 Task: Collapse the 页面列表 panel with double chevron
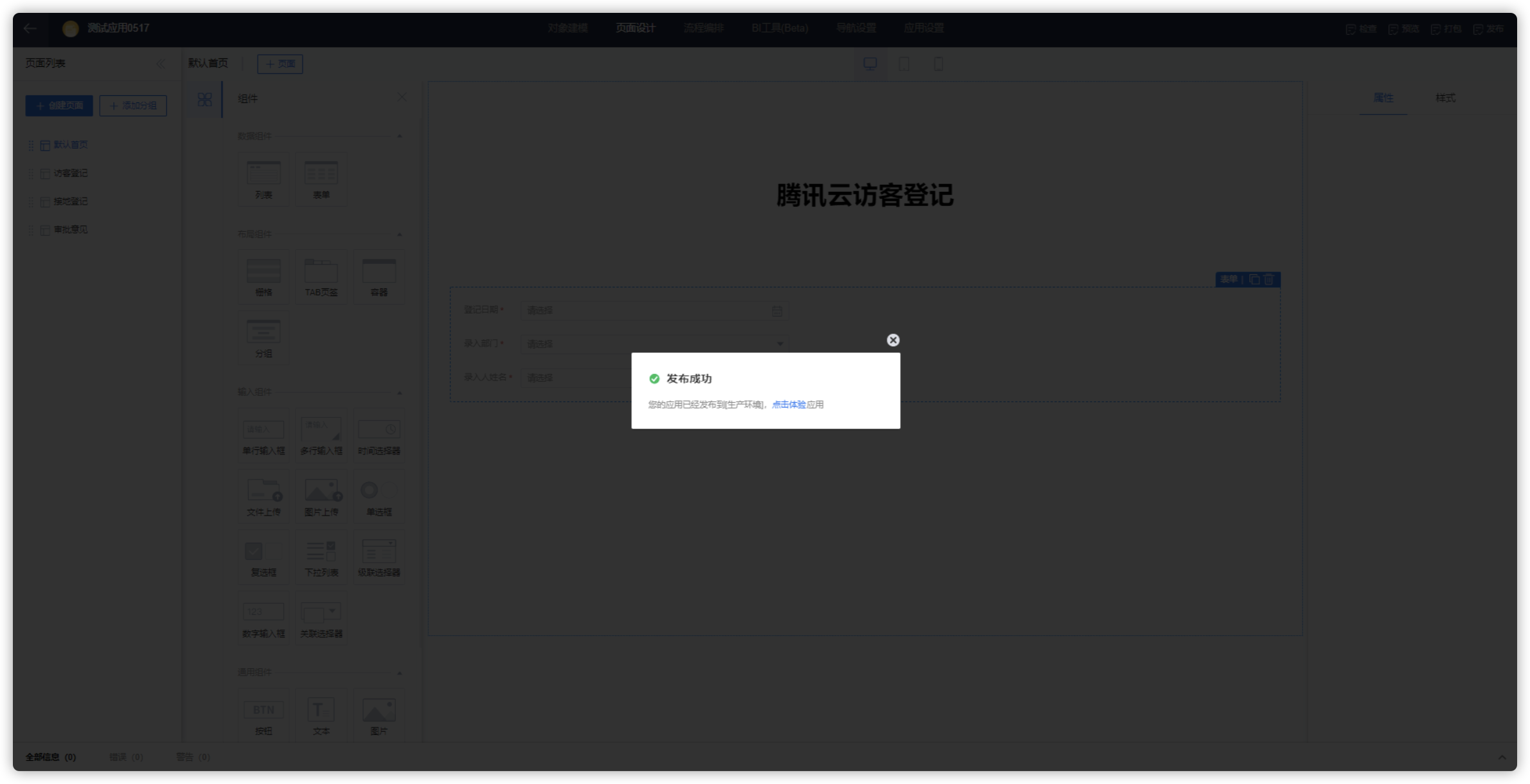160,63
